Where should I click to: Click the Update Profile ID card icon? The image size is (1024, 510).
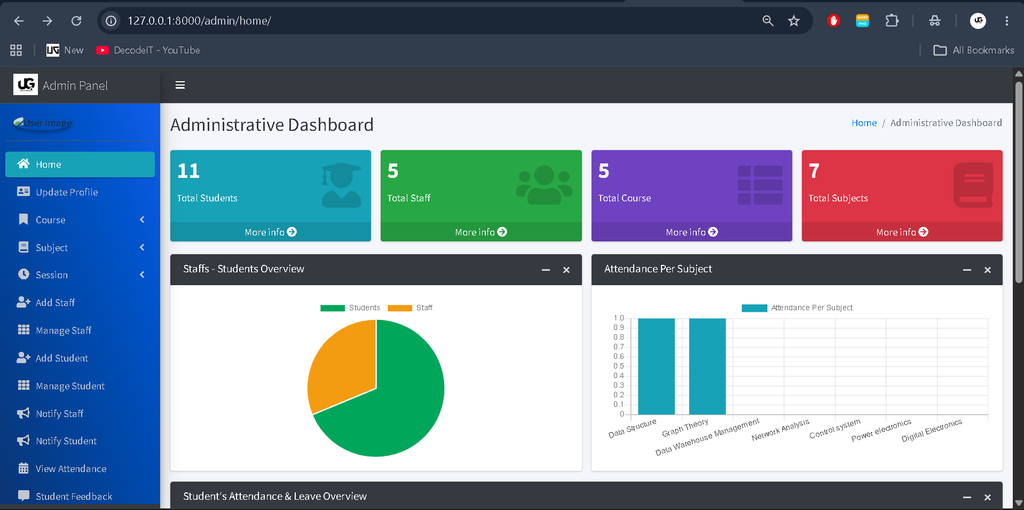24,192
